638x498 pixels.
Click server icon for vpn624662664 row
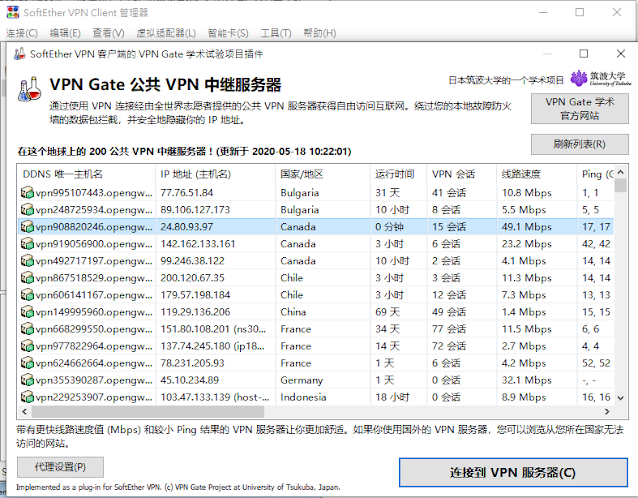[27, 363]
